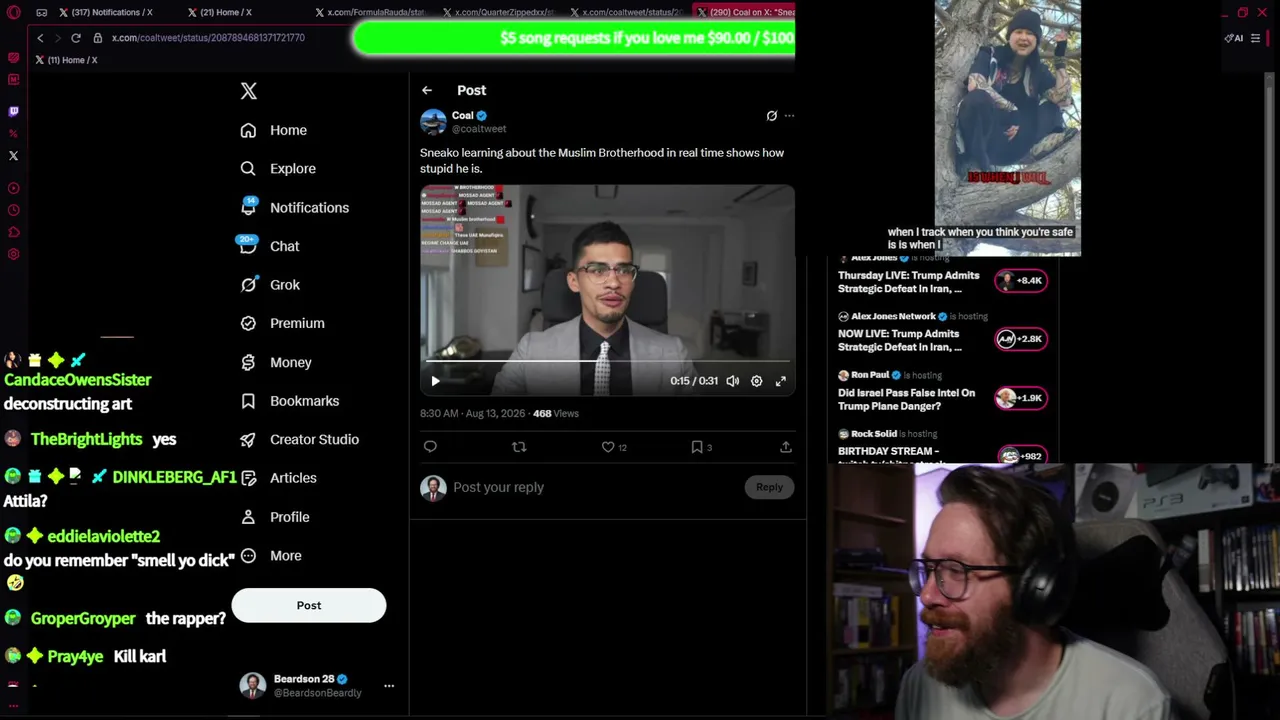Image resolution: width=1280 pixels, height=720 pixels.
Task: Click the '(11) Home / X' bookmark
Action: (x=66, y=60)
